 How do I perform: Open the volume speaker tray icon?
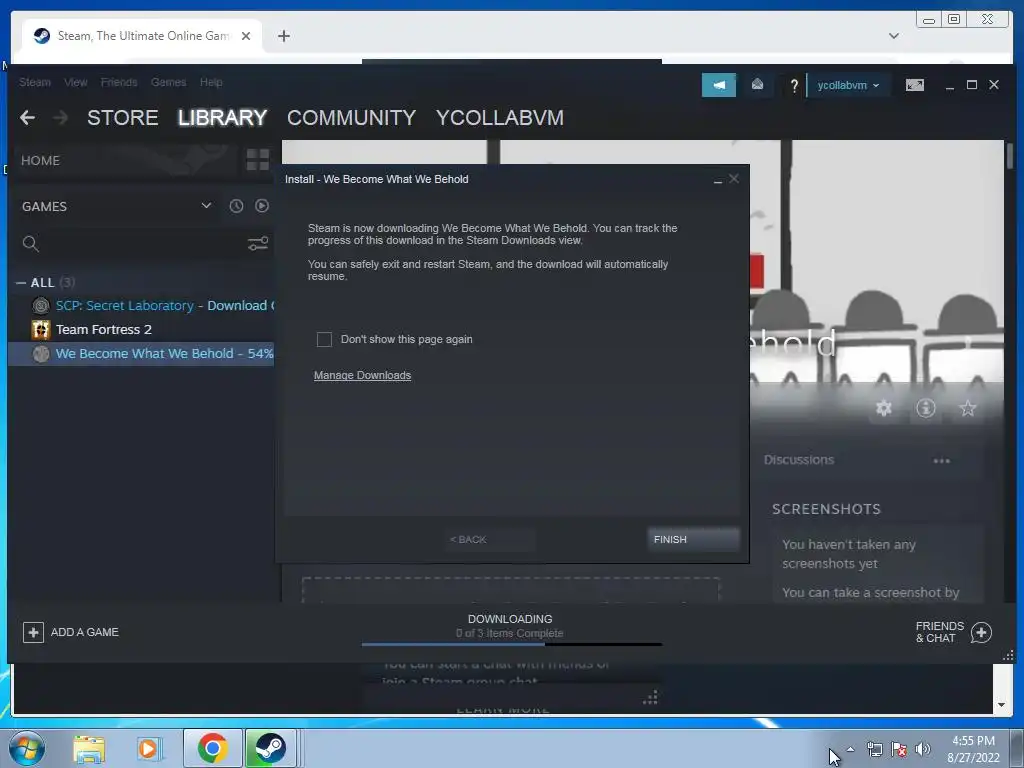923,749
